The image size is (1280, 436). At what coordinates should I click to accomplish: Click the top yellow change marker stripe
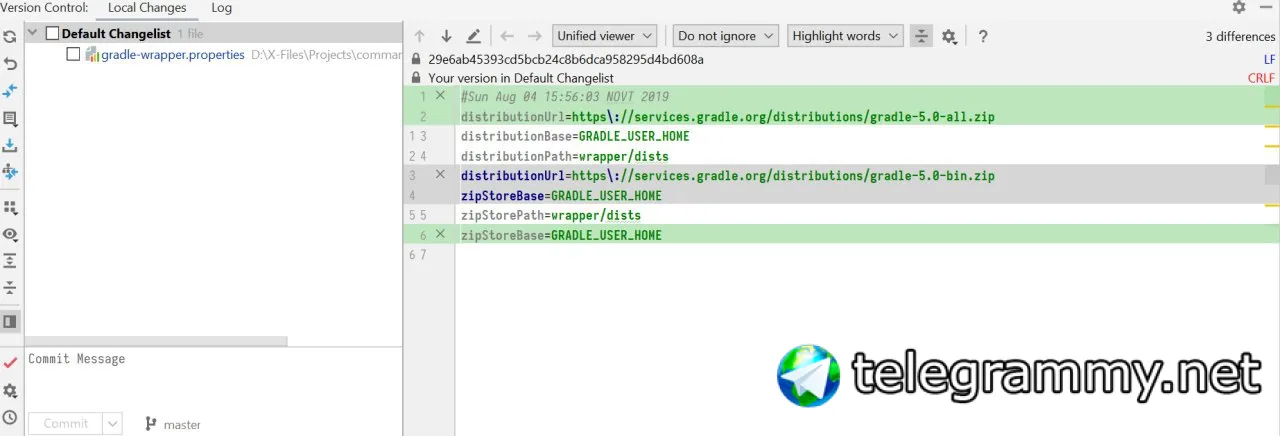click(1271, 104)
